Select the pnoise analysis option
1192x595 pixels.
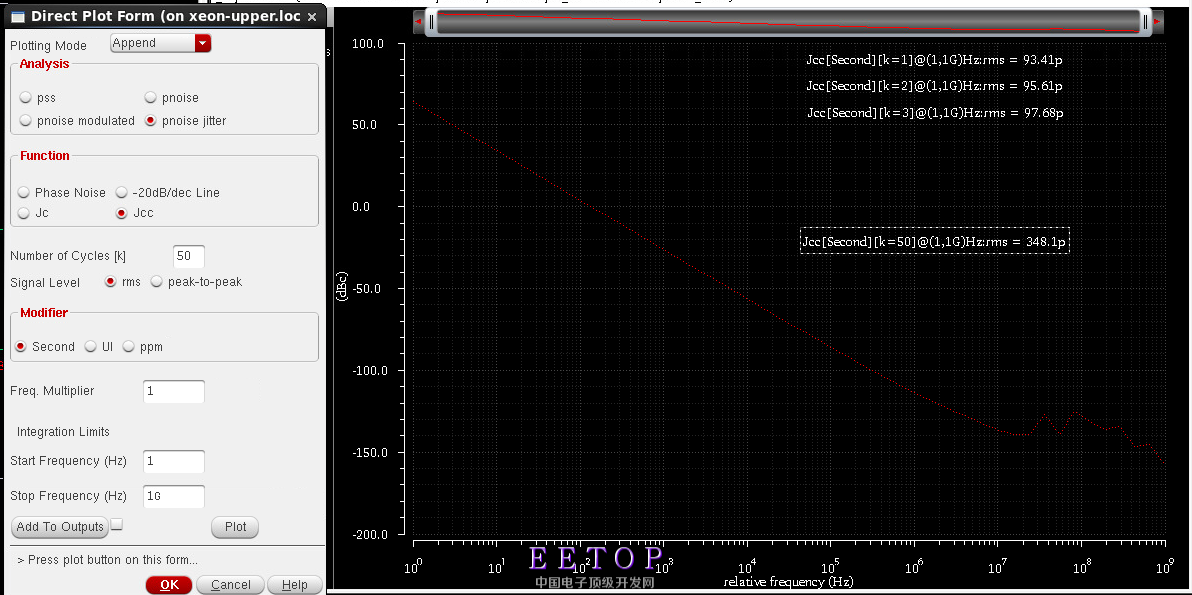coord(151,98)
